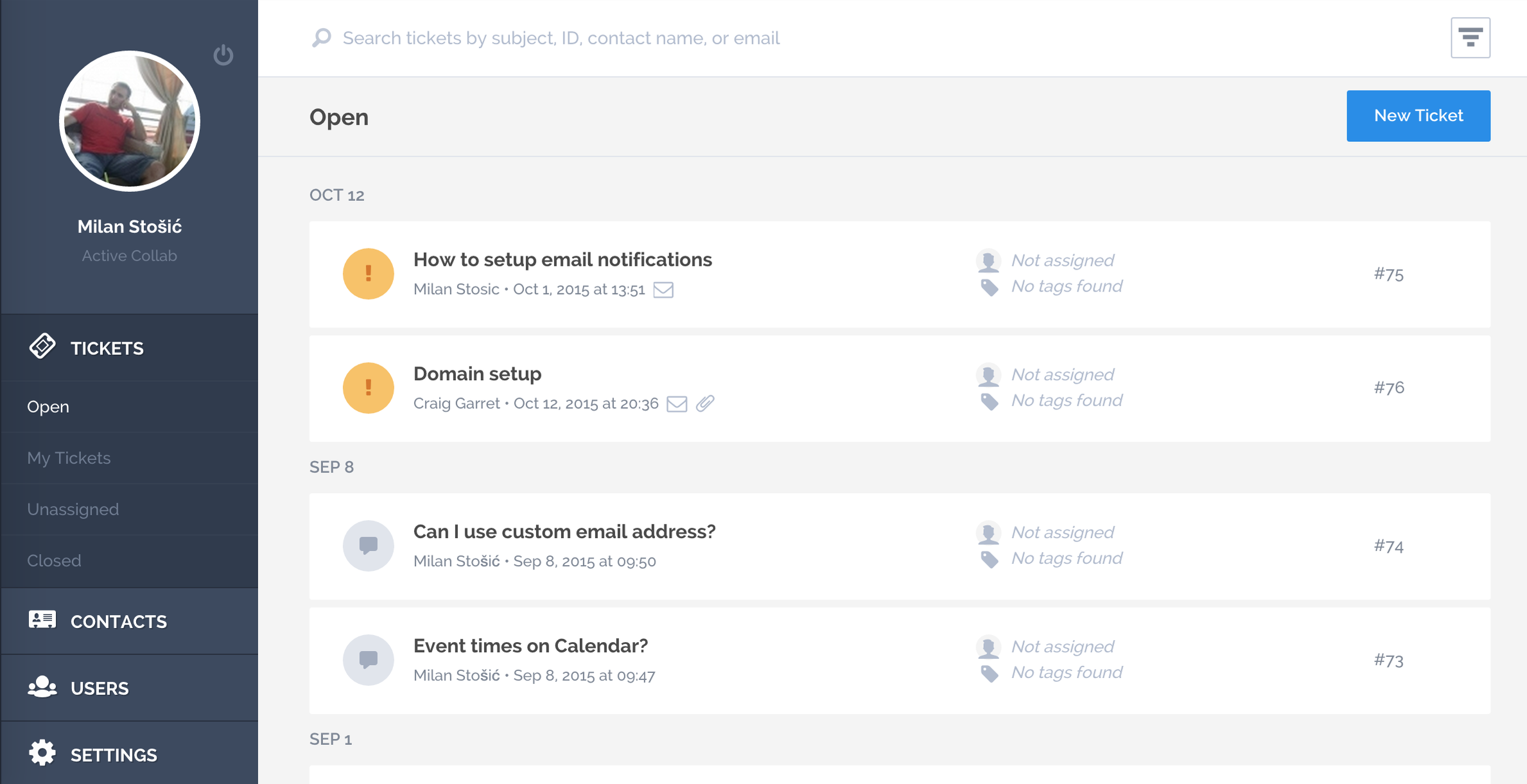Show My Tickets list
Screen dimensions: 1527x784
[x=69, y=458]
